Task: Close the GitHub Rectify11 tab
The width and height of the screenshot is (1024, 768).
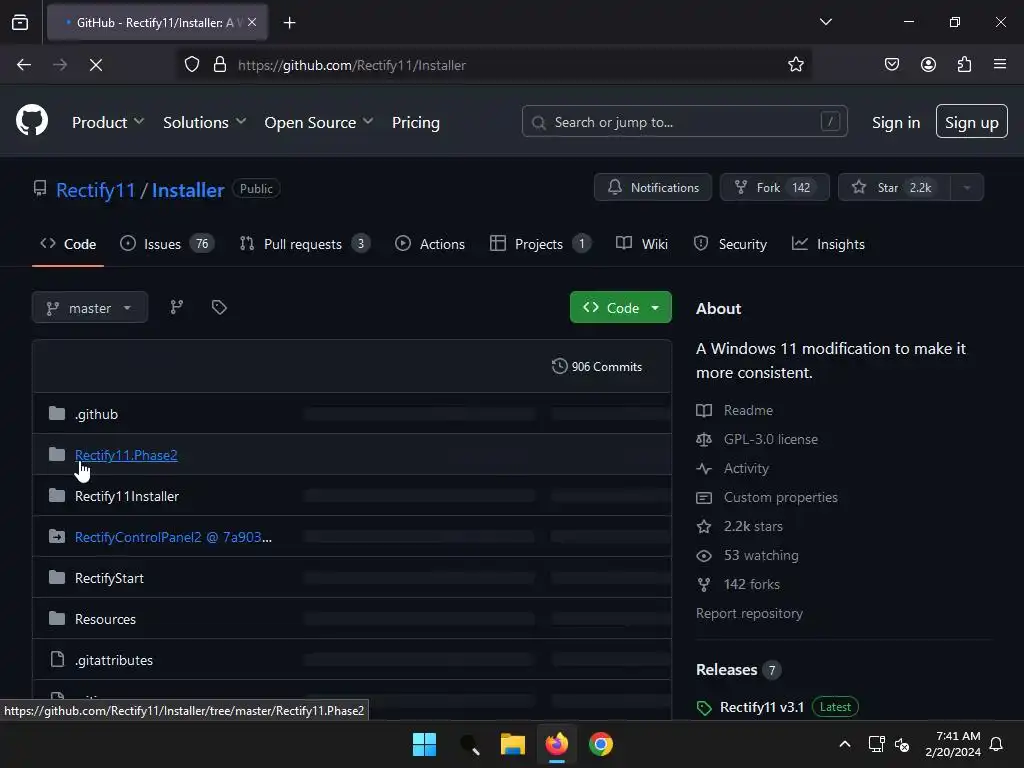Action: (252, 22)
